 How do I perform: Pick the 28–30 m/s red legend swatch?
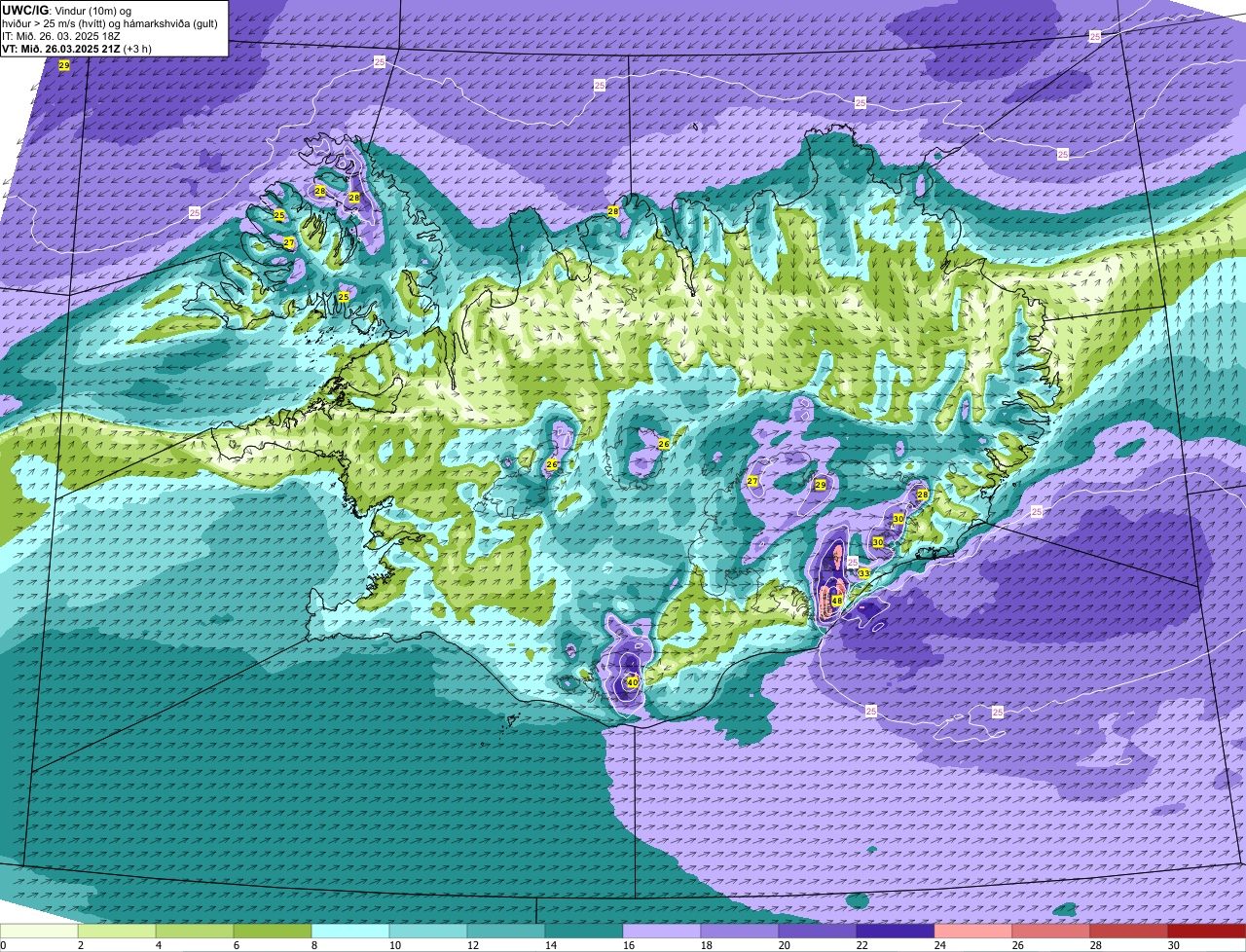click(x=1129, y=931)
